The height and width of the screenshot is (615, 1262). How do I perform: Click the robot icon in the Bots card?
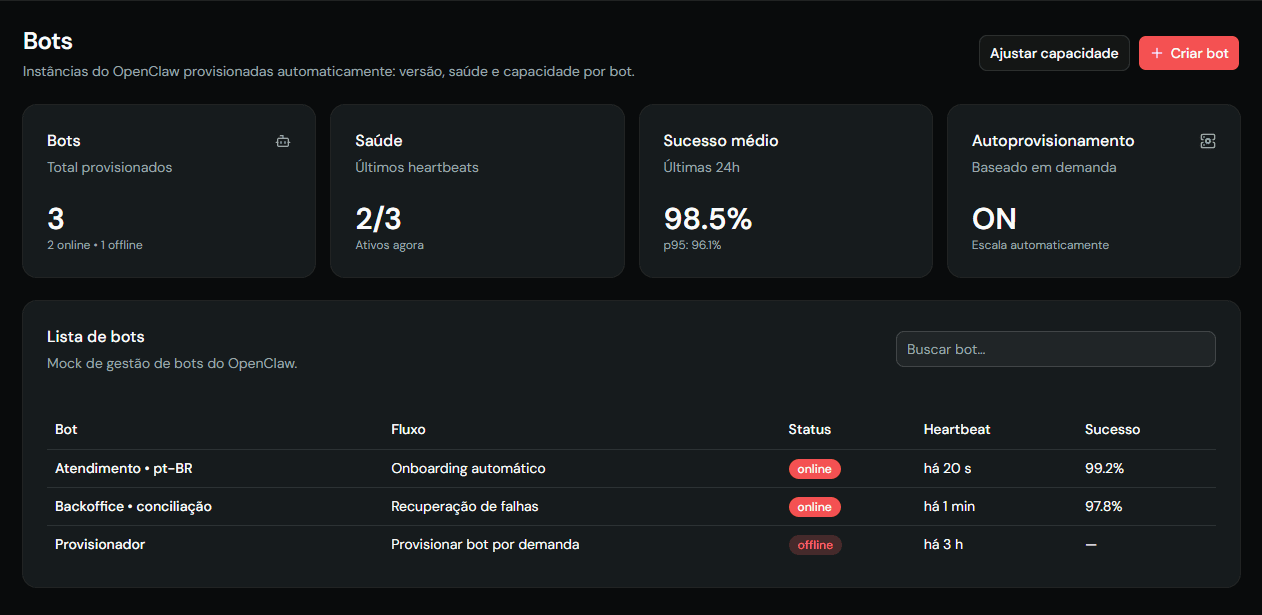[283, 142]
